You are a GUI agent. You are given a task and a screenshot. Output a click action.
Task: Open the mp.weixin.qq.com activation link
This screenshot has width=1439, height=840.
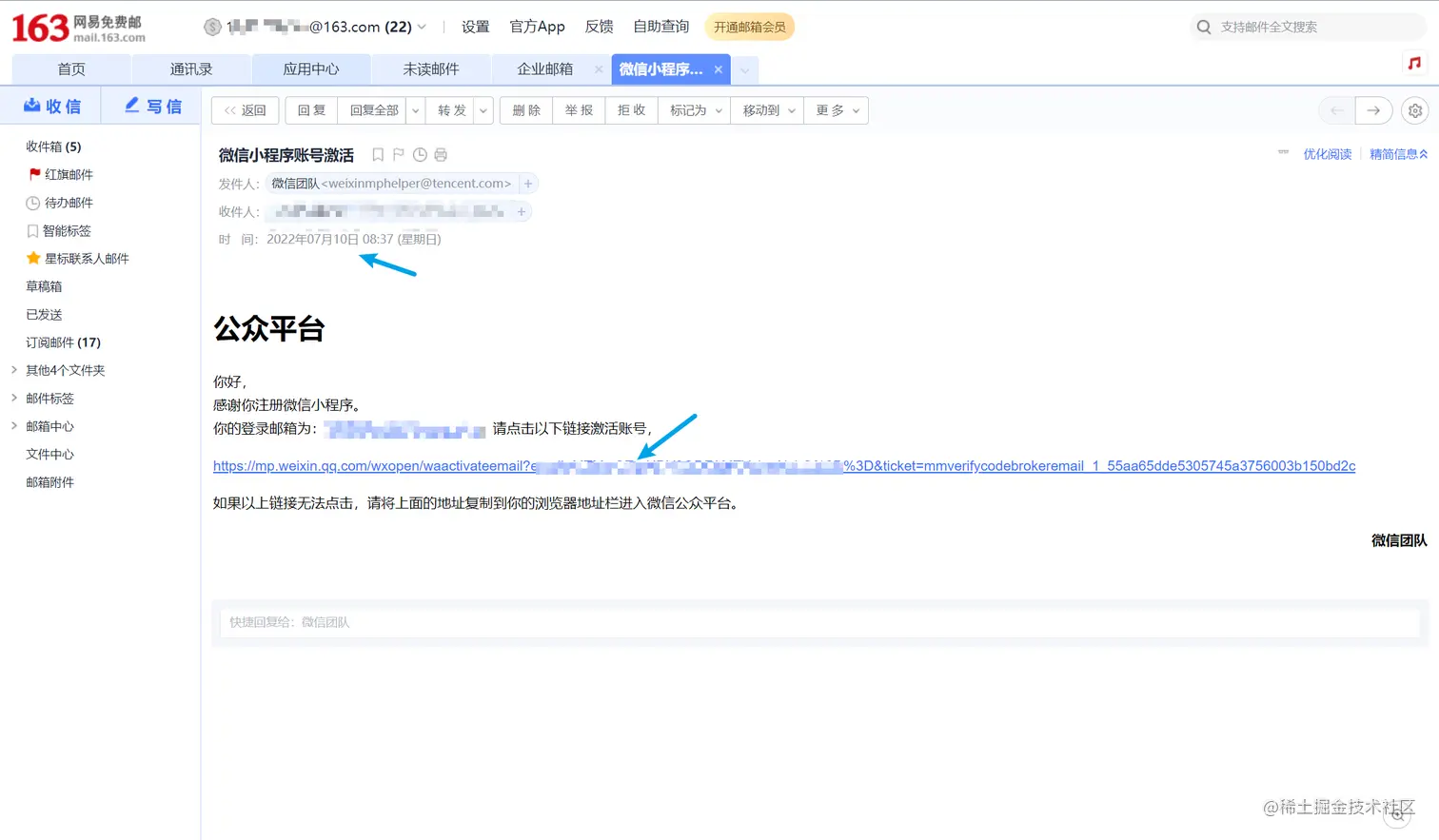click(784, 466)
